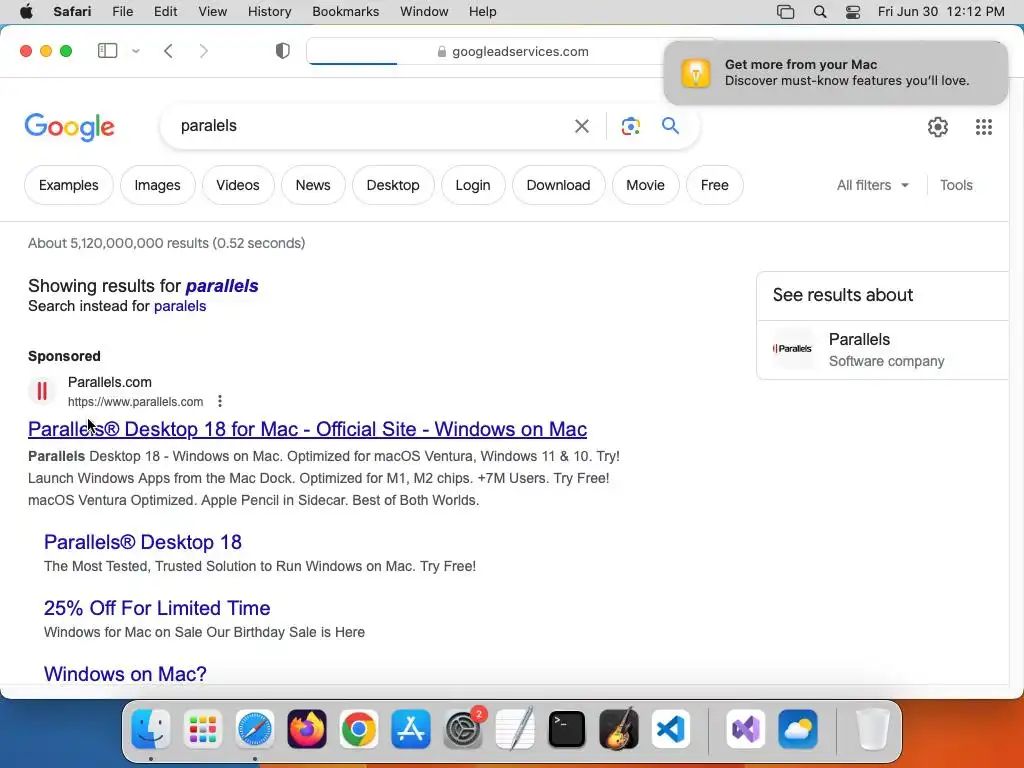Open Parallels Software company result card
This screenshot has width=1024, height=768.
pos(882,349)
